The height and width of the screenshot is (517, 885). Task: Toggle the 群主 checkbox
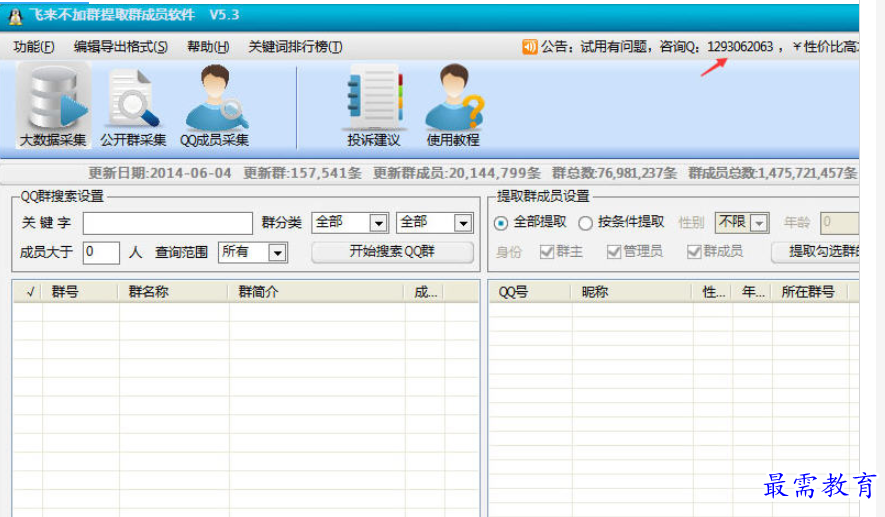point(546,252)
